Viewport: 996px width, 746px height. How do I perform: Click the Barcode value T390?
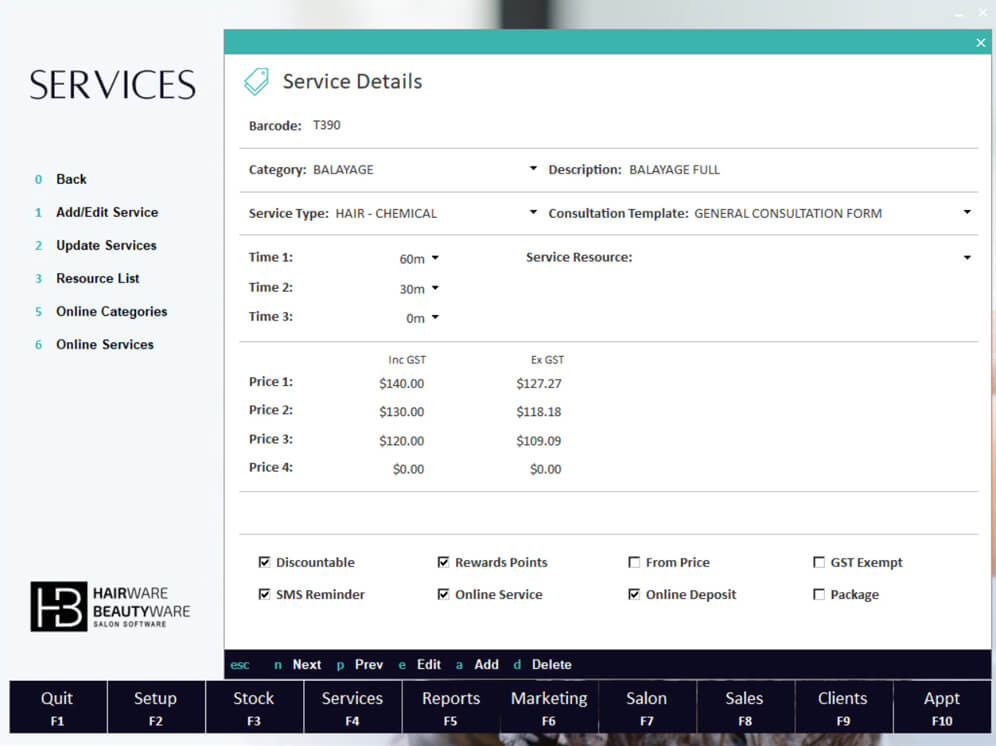point(326,125)
